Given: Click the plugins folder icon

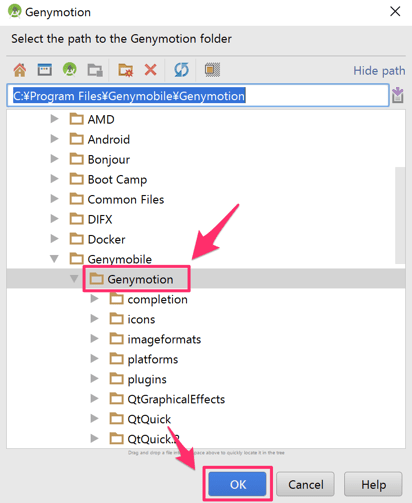Looking at the screenshot, I should pos(117,379).
